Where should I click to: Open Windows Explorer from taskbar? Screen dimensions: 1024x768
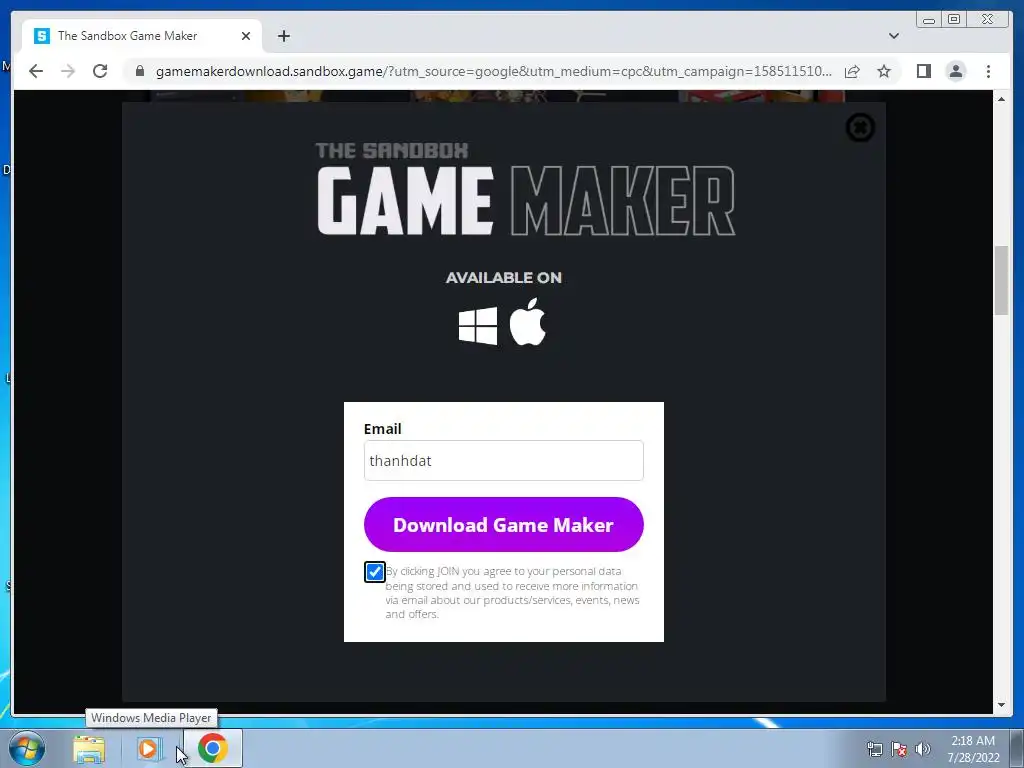pyautogui.click(x=89, y=748)
